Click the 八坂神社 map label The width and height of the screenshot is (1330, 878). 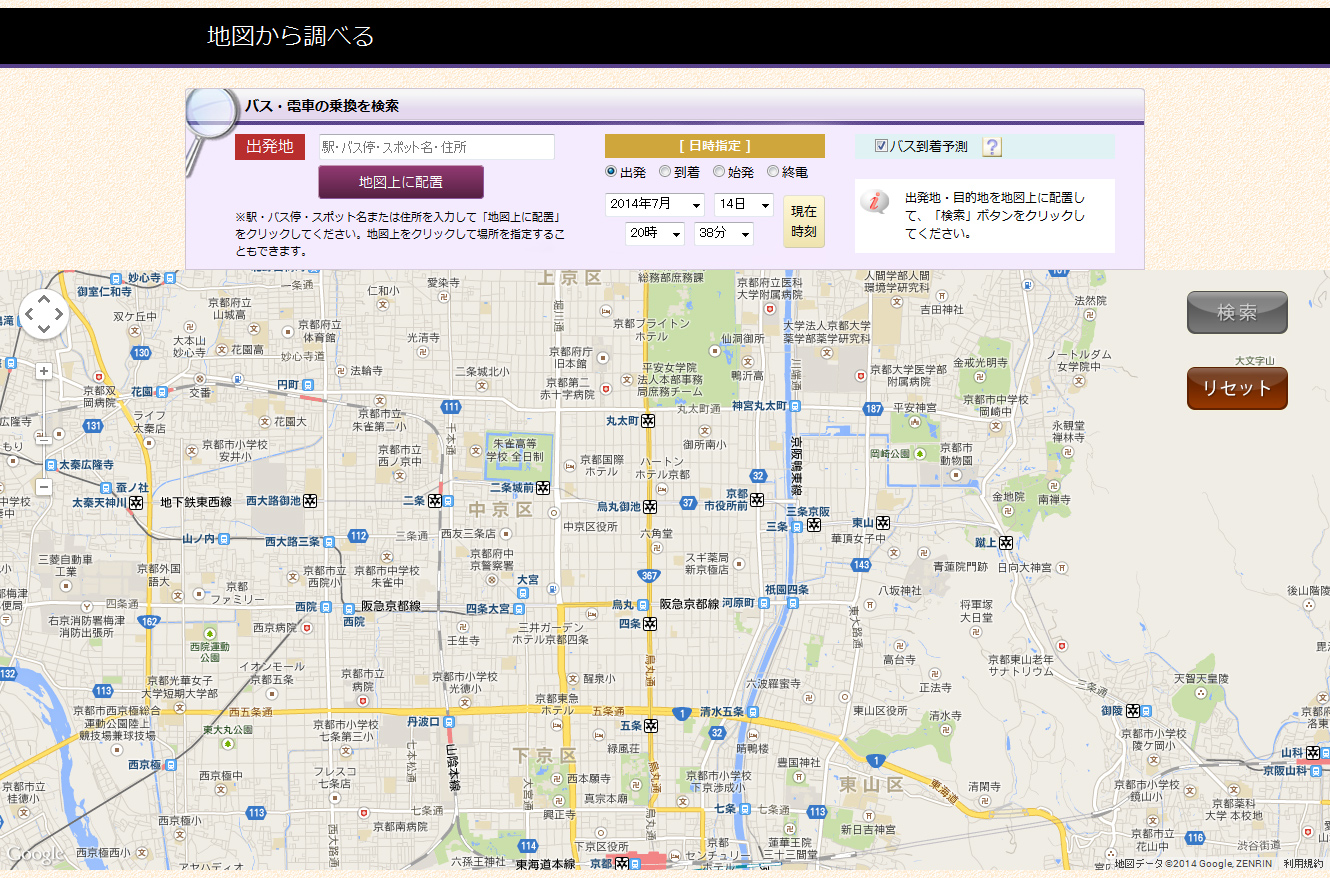(x=899, y=591)
